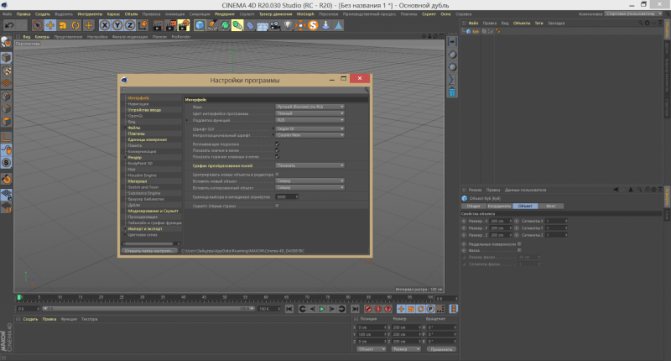Toggle the last checkbox in Interface settings
The image size is (671, 361).
[x=277, y=206]
